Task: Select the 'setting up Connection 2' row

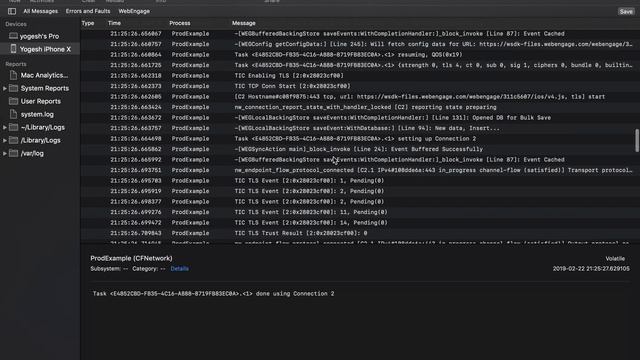Action: click(357, 139)
